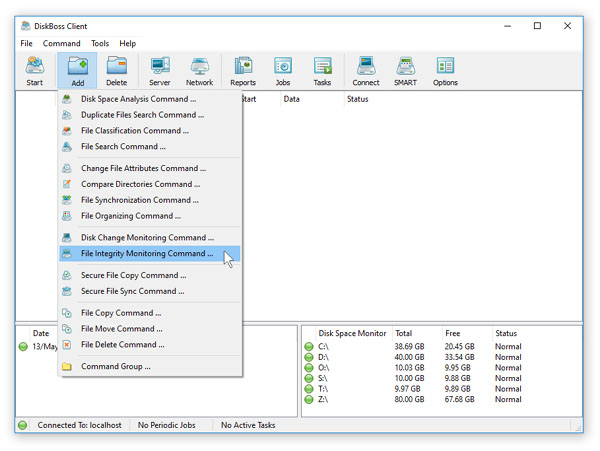Minimize the DiskBoss Client window
Viewport: 600px width, 451px height.
[507, 26]
